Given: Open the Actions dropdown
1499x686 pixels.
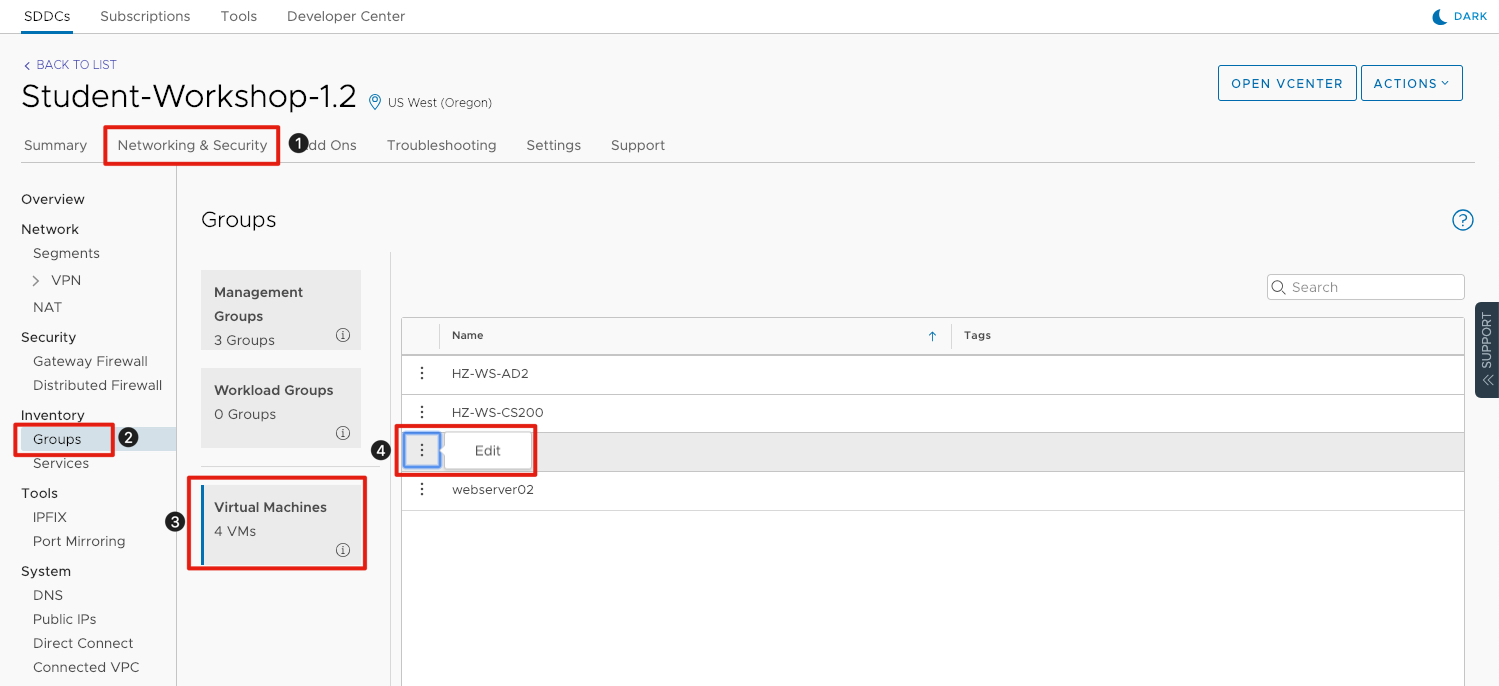Looking at the screenshot, I should 1411,84.
